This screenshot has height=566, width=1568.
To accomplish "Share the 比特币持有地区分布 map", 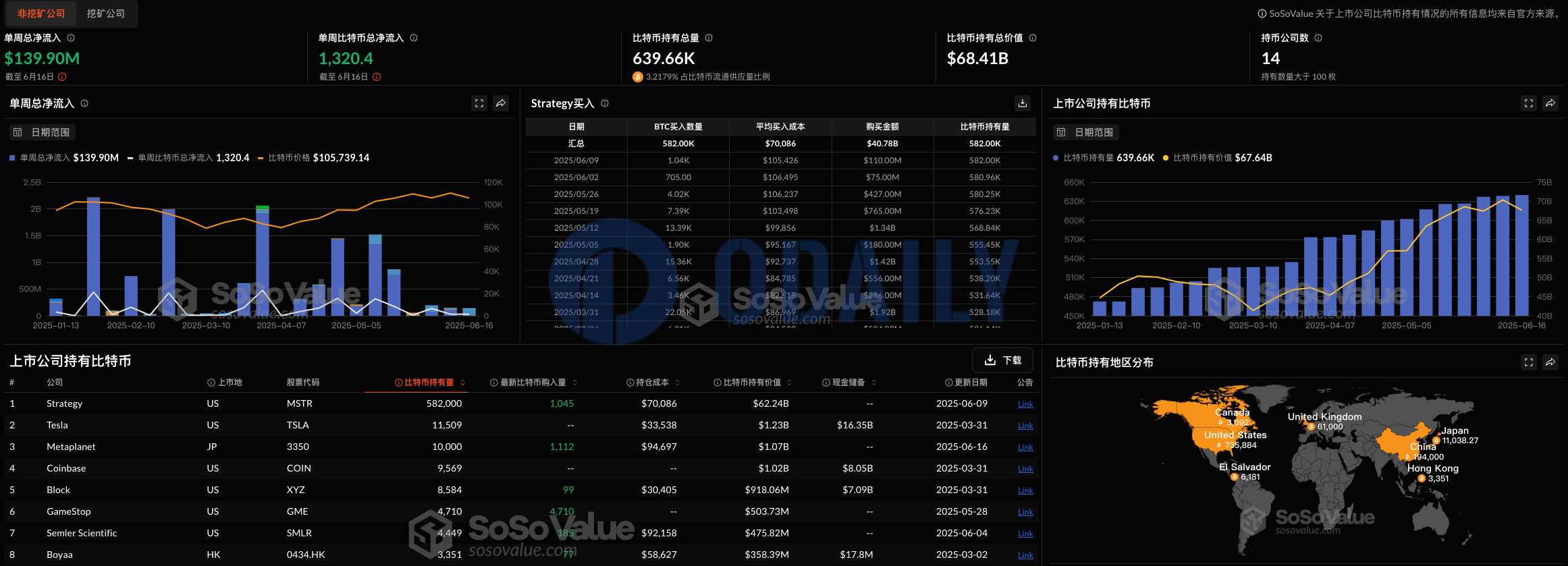I will (1550, 362).
